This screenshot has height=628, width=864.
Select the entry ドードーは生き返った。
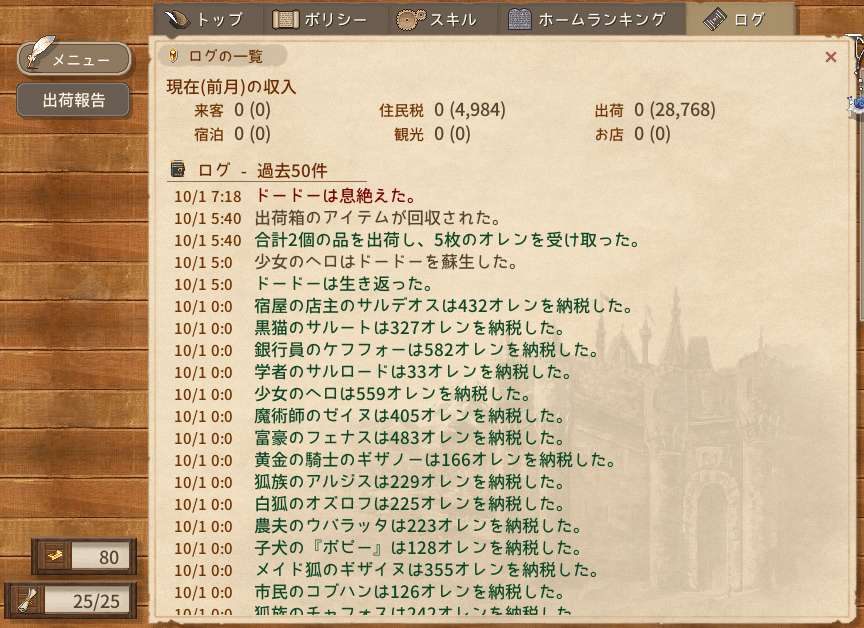point(344,284)
